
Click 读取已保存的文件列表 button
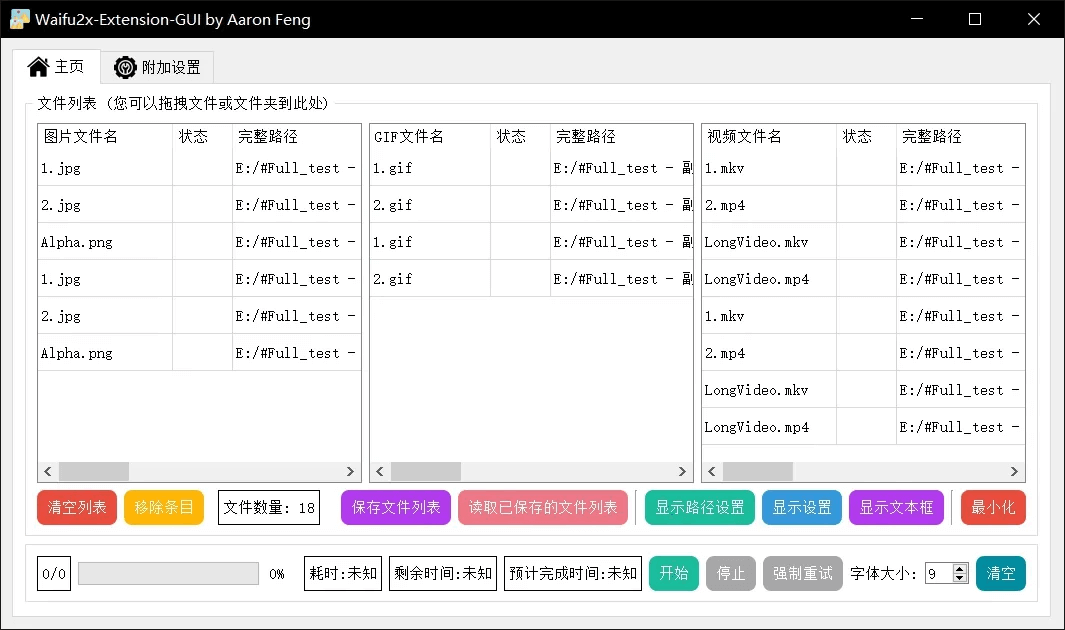(543, 508)
